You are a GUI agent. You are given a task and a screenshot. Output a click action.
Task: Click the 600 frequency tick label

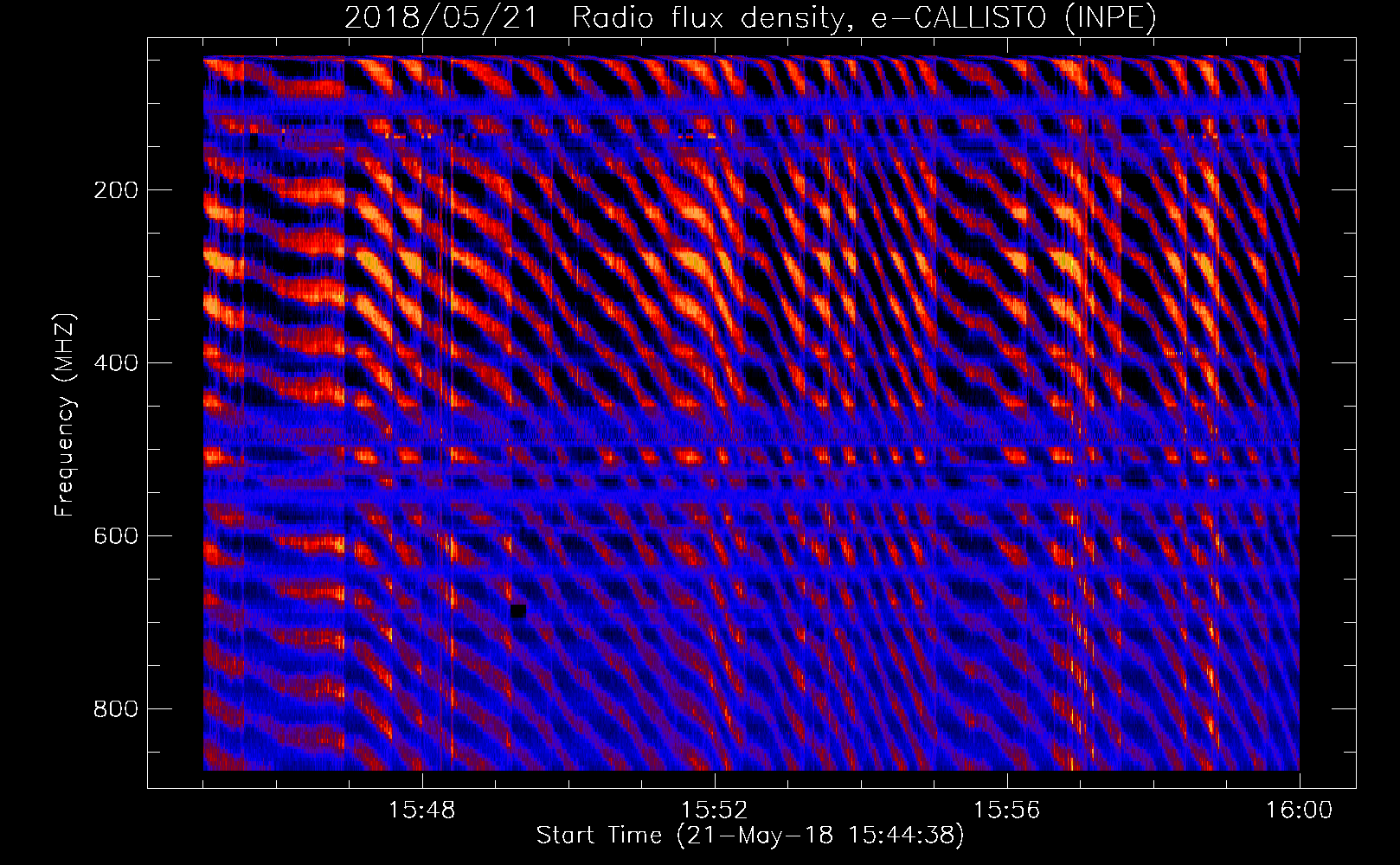click(116, 536)
